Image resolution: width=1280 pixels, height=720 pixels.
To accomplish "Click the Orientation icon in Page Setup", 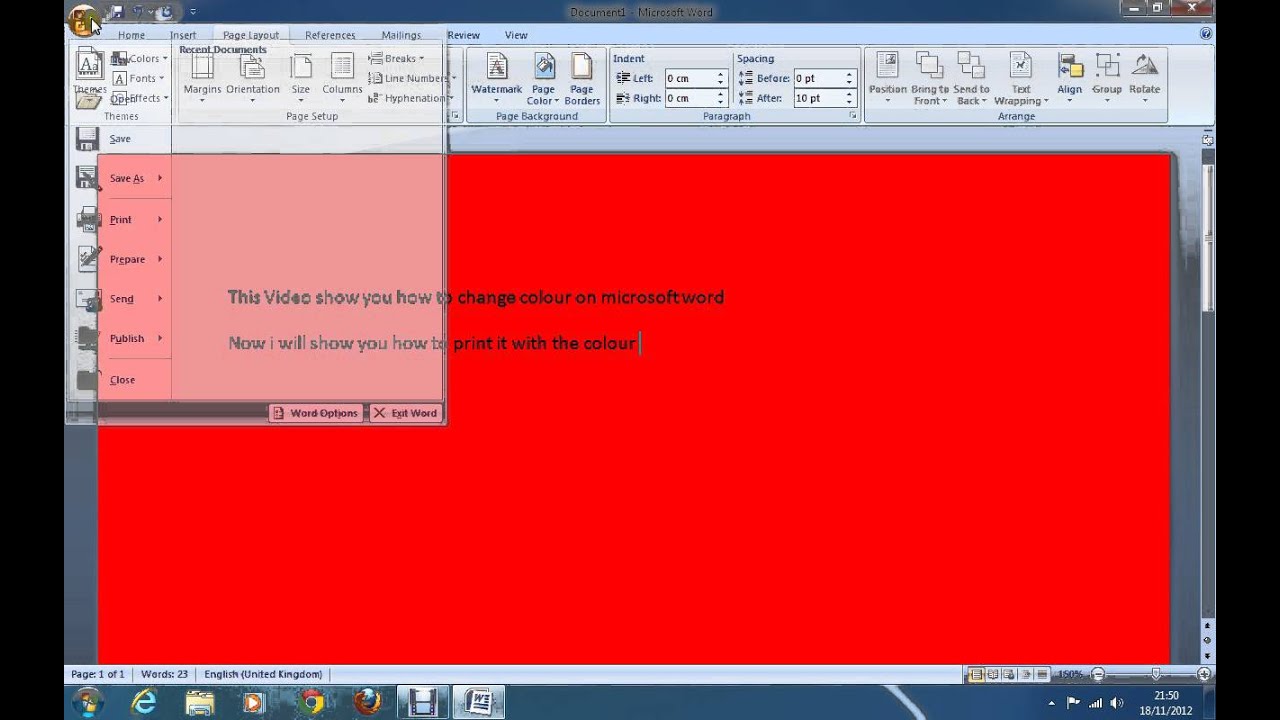I will (252, 66).
